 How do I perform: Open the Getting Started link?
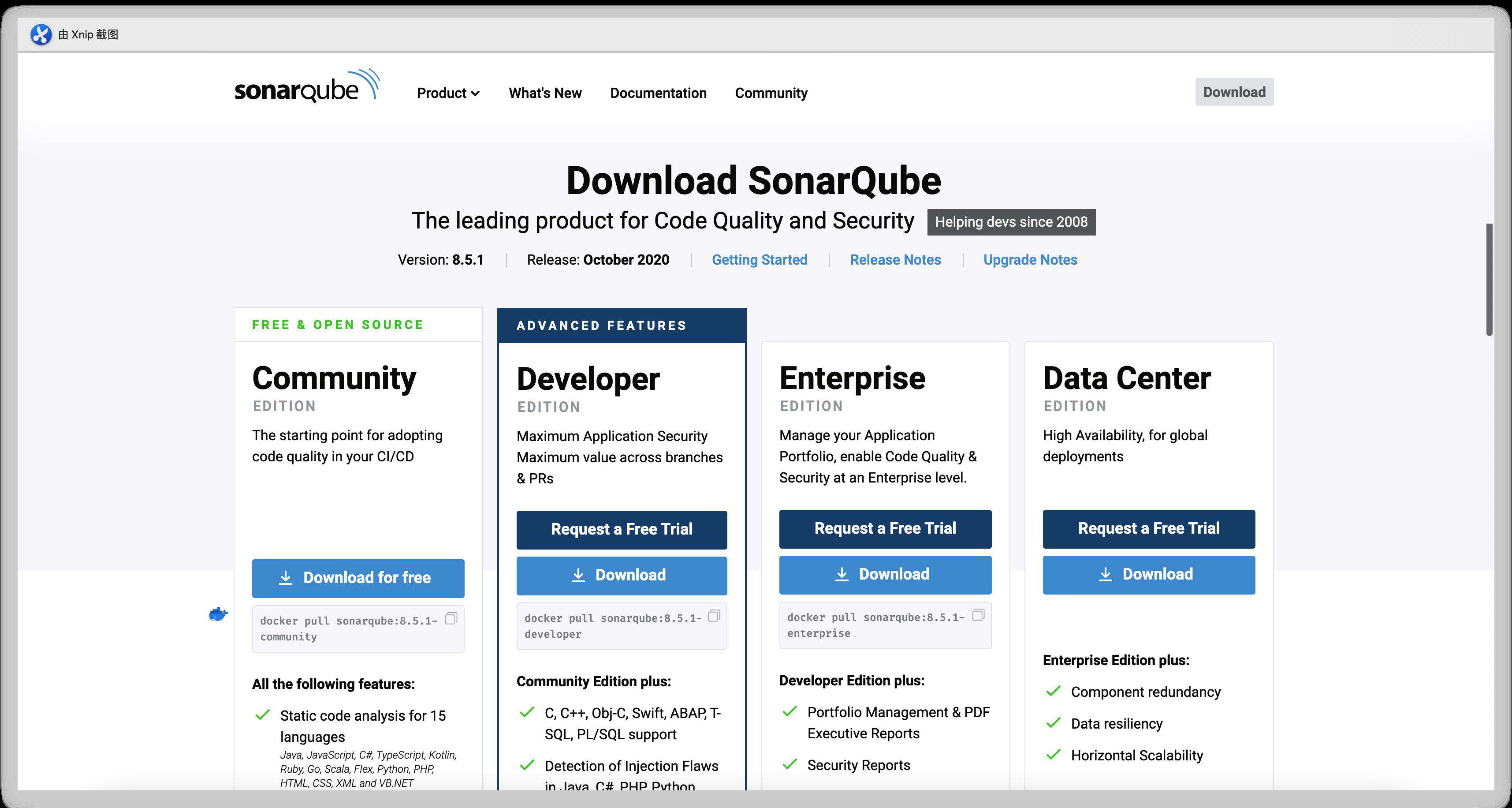point(759,259)
